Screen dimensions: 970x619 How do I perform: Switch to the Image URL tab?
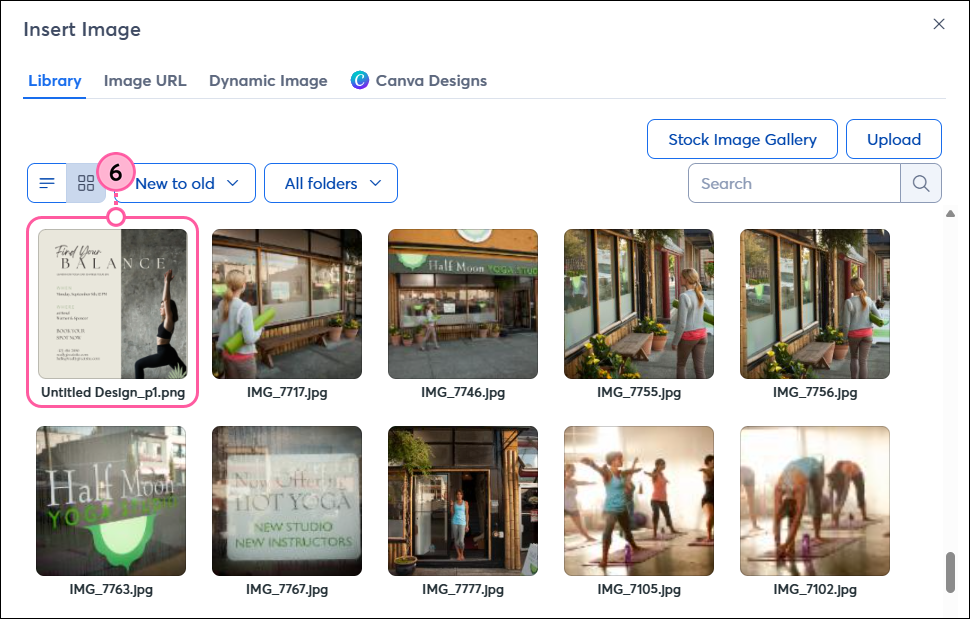pos(144,80)
